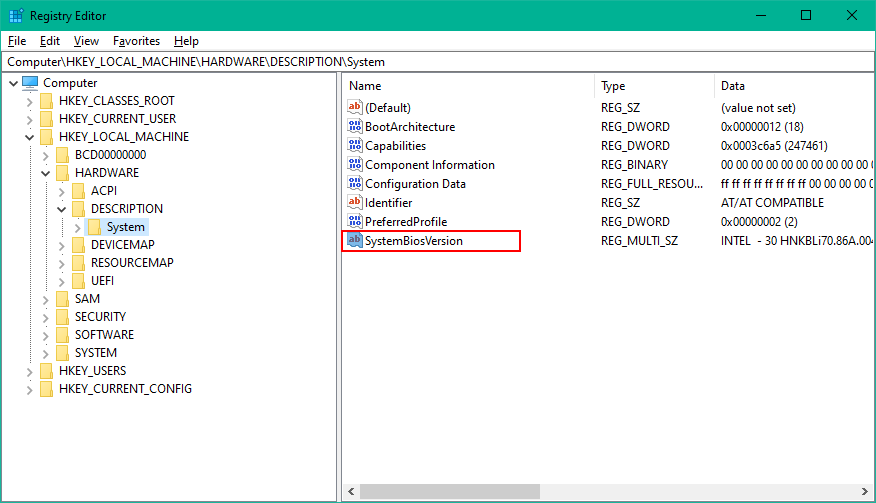The height and width of the screenshot is (503, 876).
Task: Expand the ACPI key arrow
Action: click(62, 191)
